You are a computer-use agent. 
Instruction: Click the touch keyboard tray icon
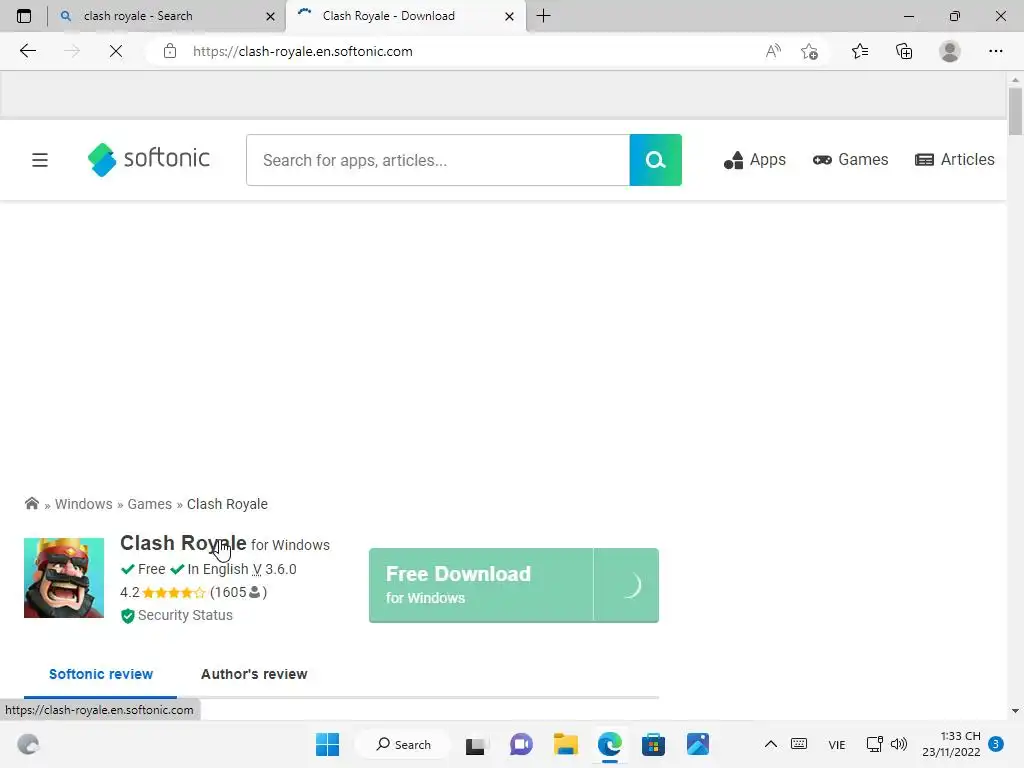pyautogui.click(x=799, y=744)
